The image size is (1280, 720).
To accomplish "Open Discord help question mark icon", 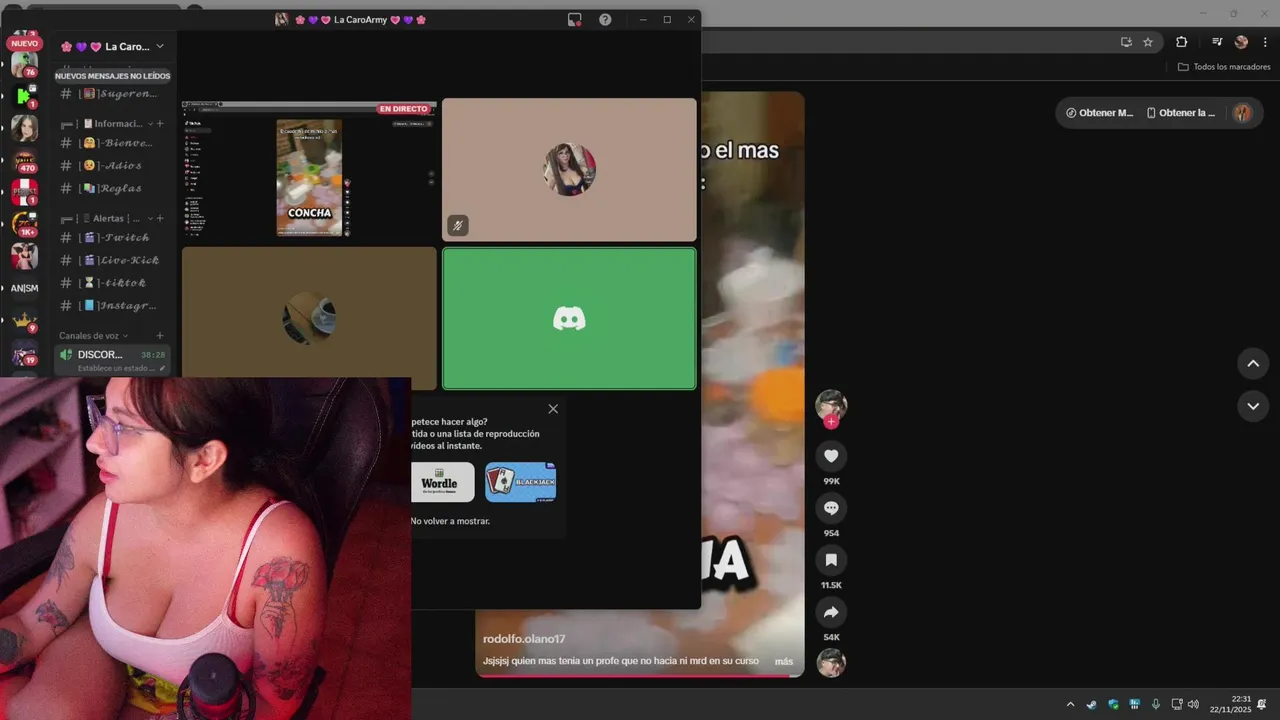I will tap(605, 19).
